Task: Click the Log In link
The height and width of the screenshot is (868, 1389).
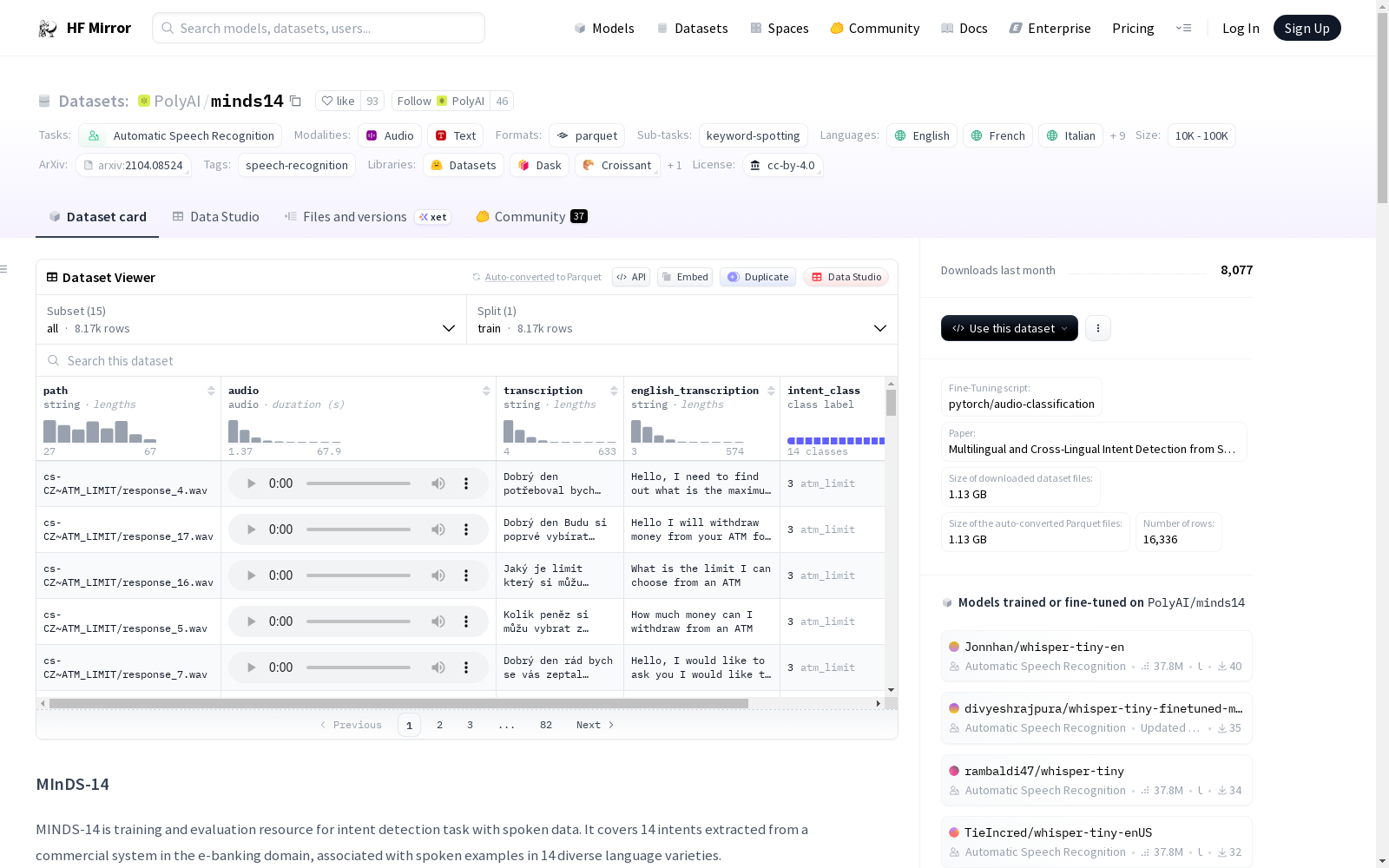Action: click(x=1241, y=28)
